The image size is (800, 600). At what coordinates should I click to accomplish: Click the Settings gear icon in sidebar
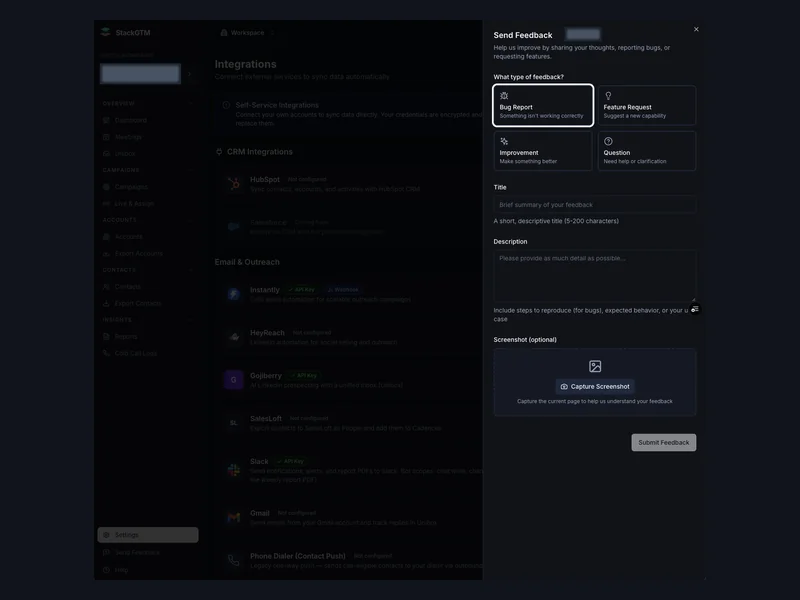pyautogui.click(x=106, y=535)
